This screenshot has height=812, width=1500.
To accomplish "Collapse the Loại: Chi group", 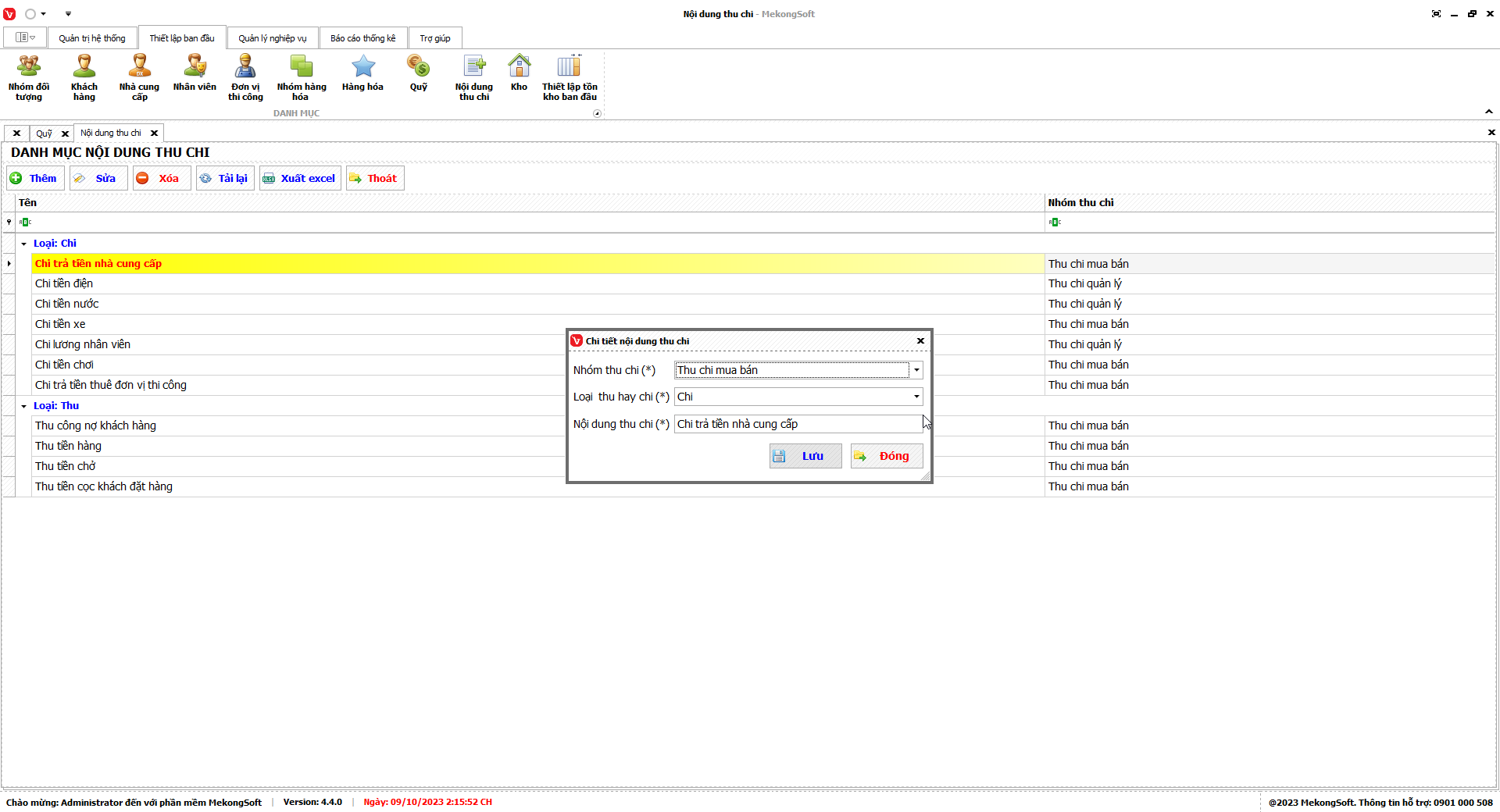I will point(23,244).
